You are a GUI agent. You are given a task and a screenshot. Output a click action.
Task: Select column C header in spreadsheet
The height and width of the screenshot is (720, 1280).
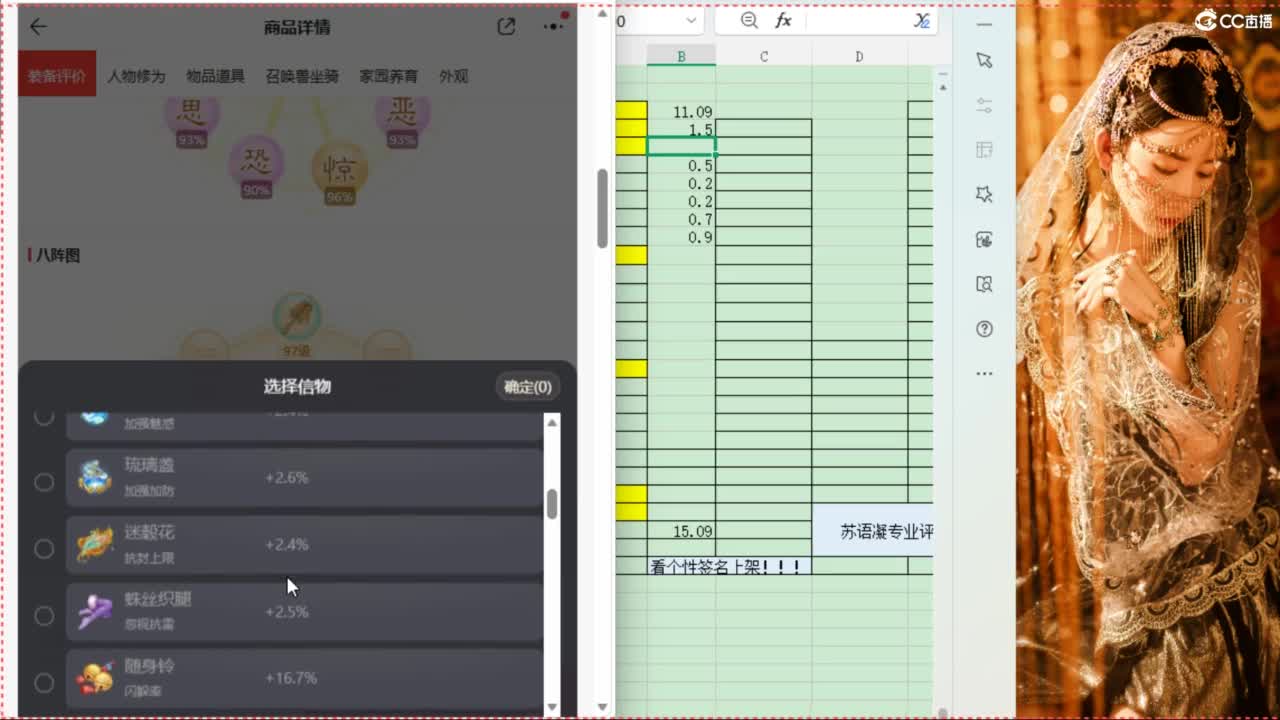(764, 56)
